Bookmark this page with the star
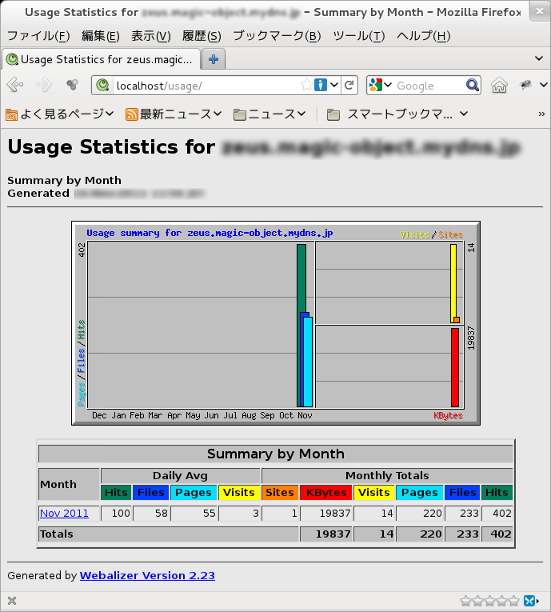This screenshot has width=551, height=612. click(x=307, y=85)
